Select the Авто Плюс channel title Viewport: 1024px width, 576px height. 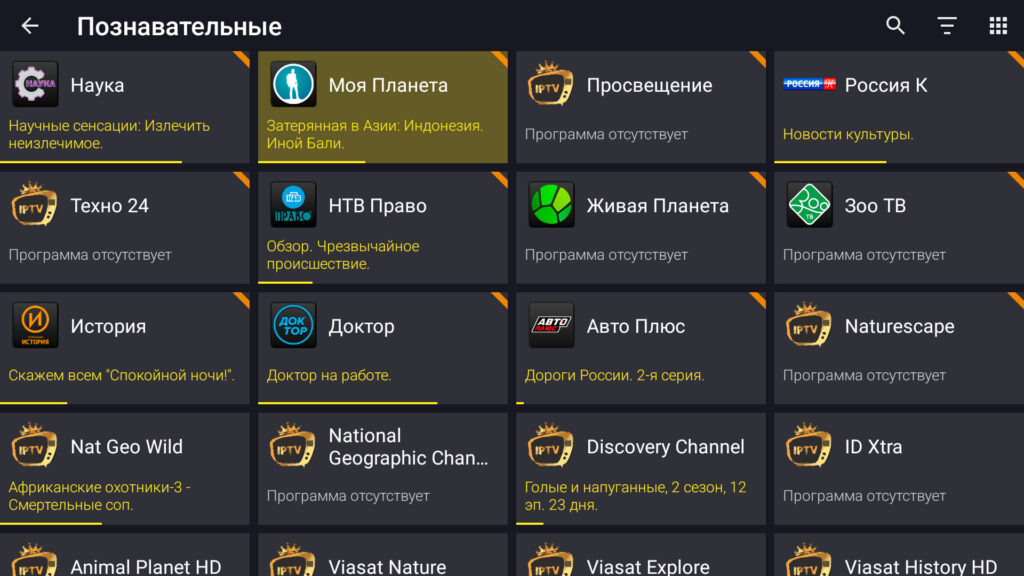click(x=635, y=327)
